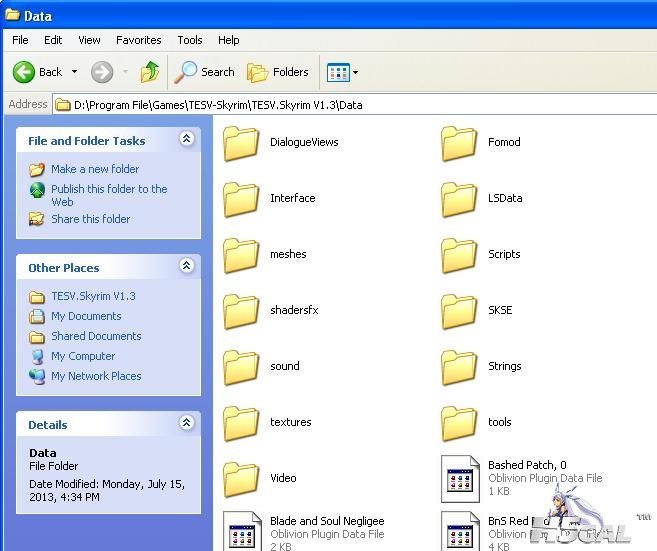
Task: Click the 'textures' folder name
Action: point(291,422)
